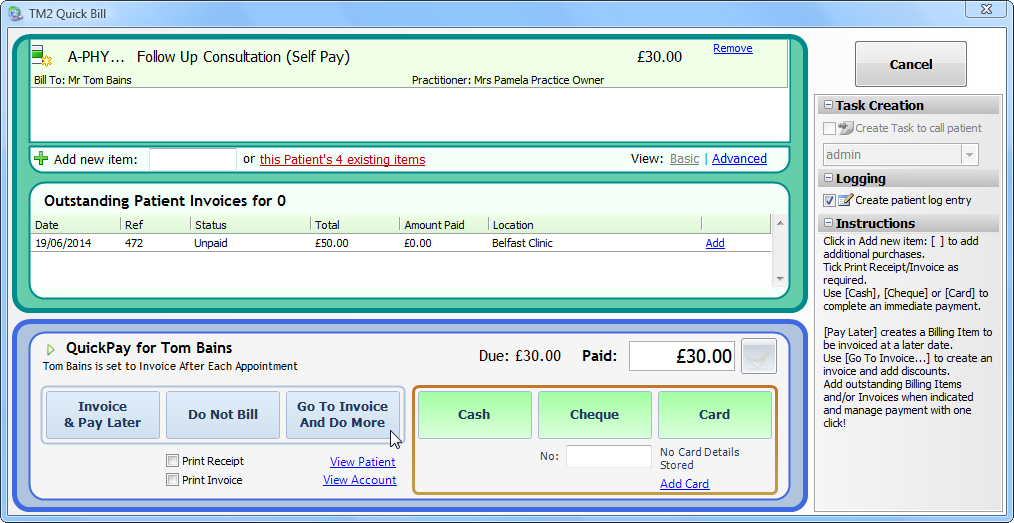Viewport: 1014px width, 523px height.
Task: Switch to Basic view
Action: pyautogui.click(x=684, y=158)
